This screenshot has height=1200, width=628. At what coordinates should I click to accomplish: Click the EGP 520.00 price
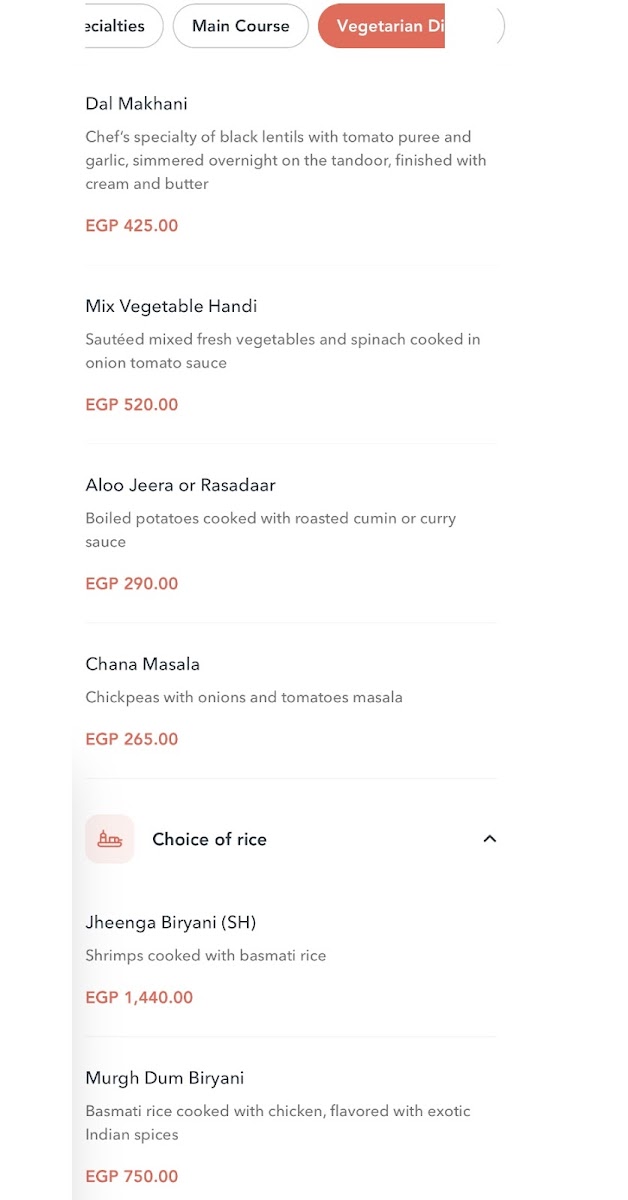click(x=132, y=405)
